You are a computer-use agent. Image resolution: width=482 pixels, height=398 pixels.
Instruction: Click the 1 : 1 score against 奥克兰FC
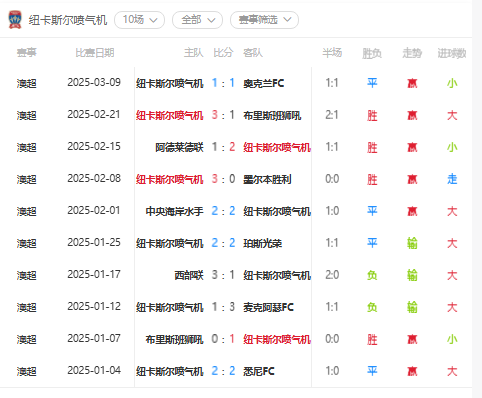223,83
